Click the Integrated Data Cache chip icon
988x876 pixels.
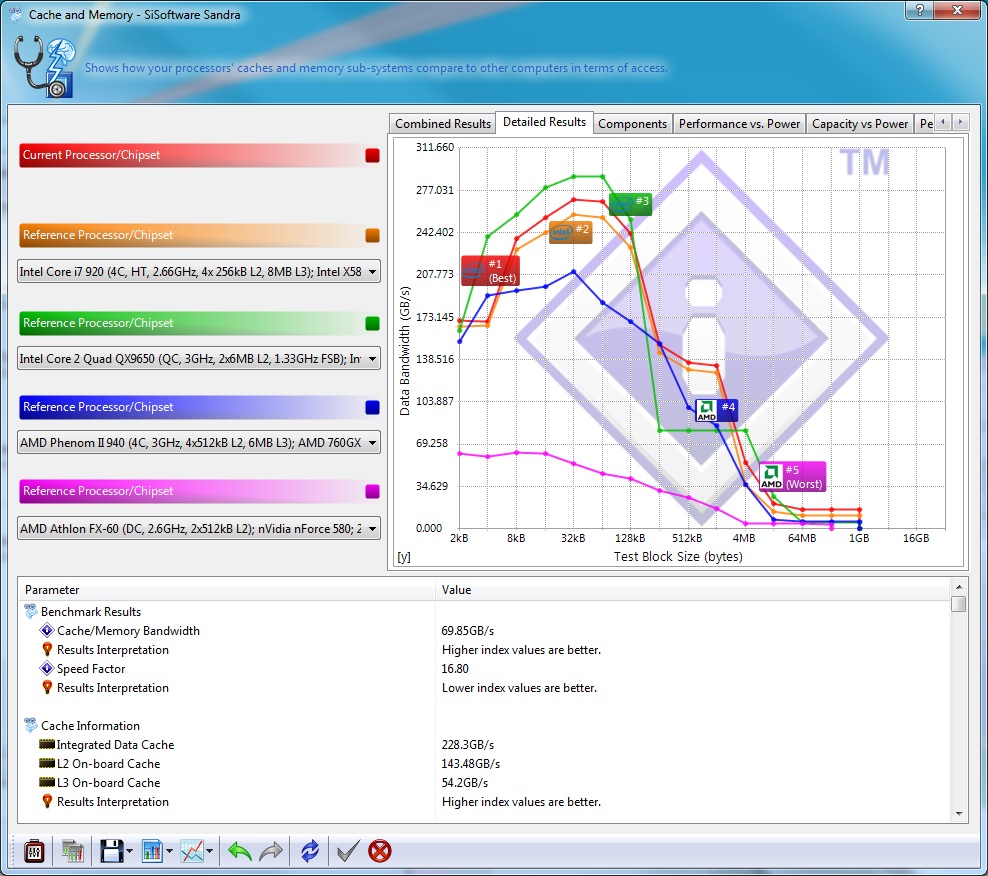[47, 744]
